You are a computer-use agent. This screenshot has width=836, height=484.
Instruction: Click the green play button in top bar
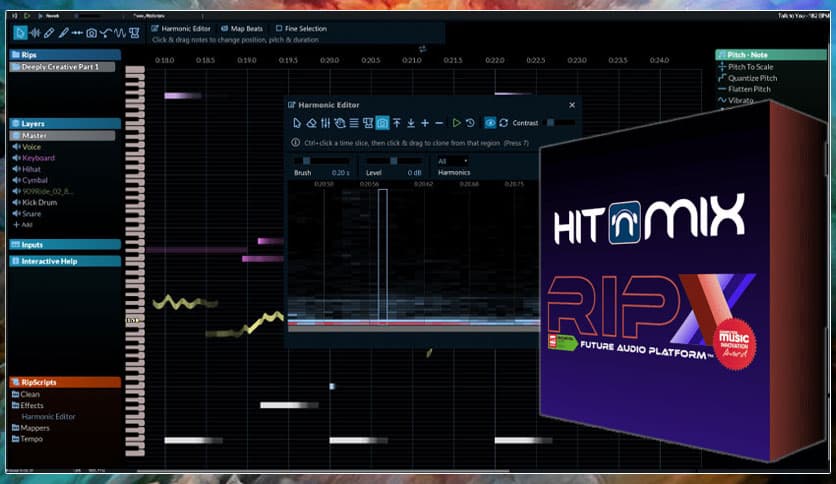tap(27, 15)
